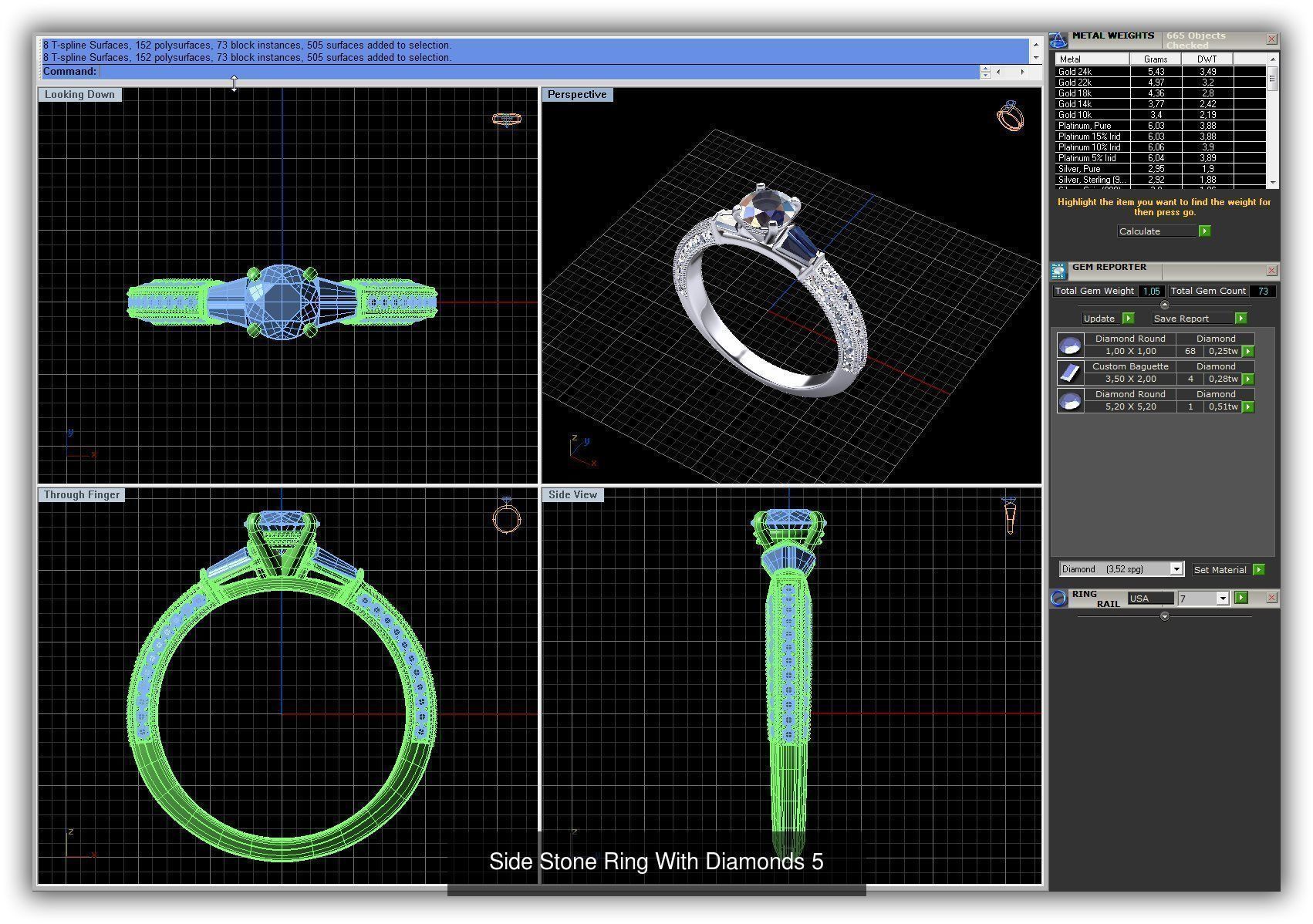
Task: Click the Ring Rail blue ring icon
Action: click(1059, 599)
